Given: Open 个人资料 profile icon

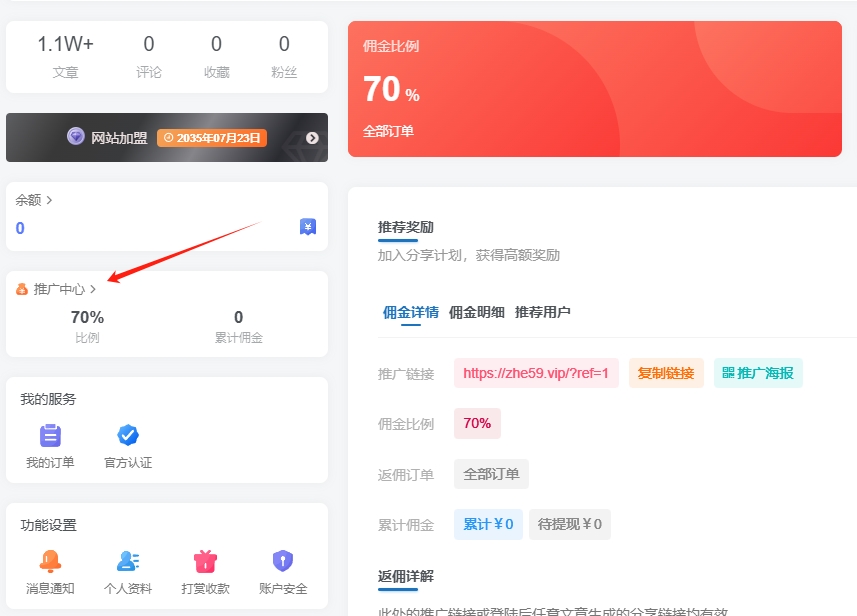Looking at the screenshot, I should tap(126, 562).
